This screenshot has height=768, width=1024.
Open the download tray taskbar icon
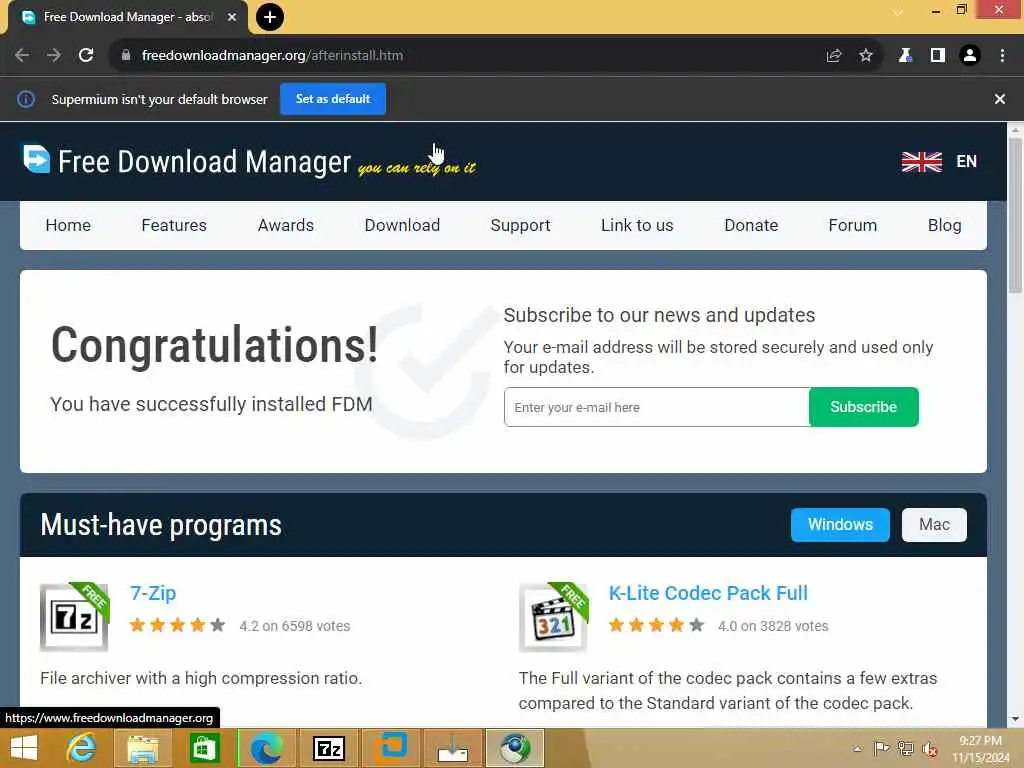click(453, 748)
